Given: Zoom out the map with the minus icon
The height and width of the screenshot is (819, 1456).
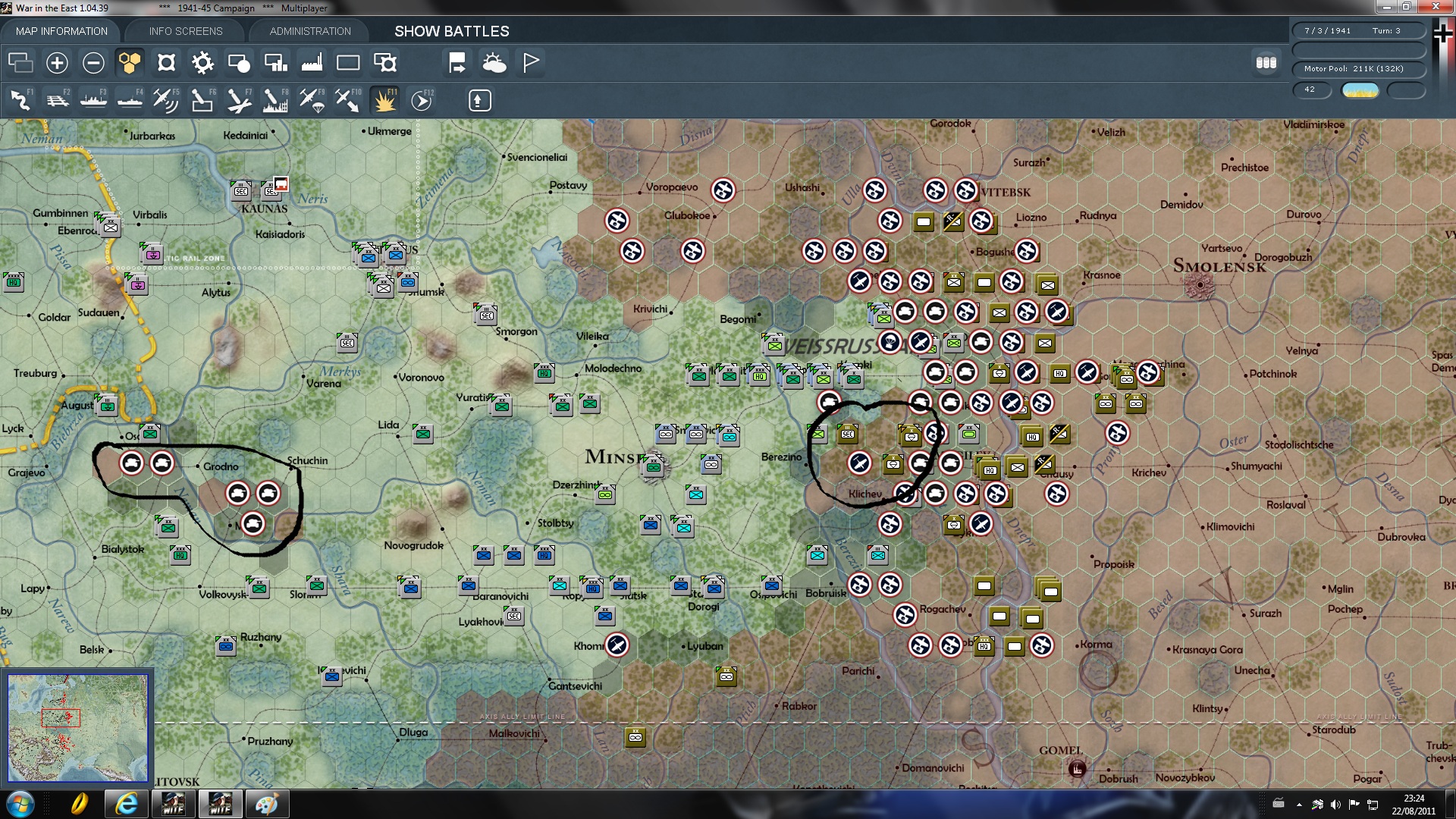Looking at the screenshot, I should [93, 63].
